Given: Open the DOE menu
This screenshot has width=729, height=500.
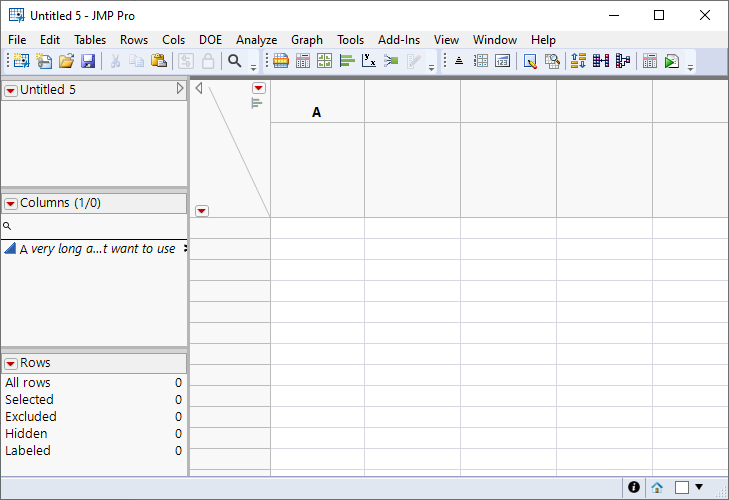Looking at the screenshot, I should 211,40.
